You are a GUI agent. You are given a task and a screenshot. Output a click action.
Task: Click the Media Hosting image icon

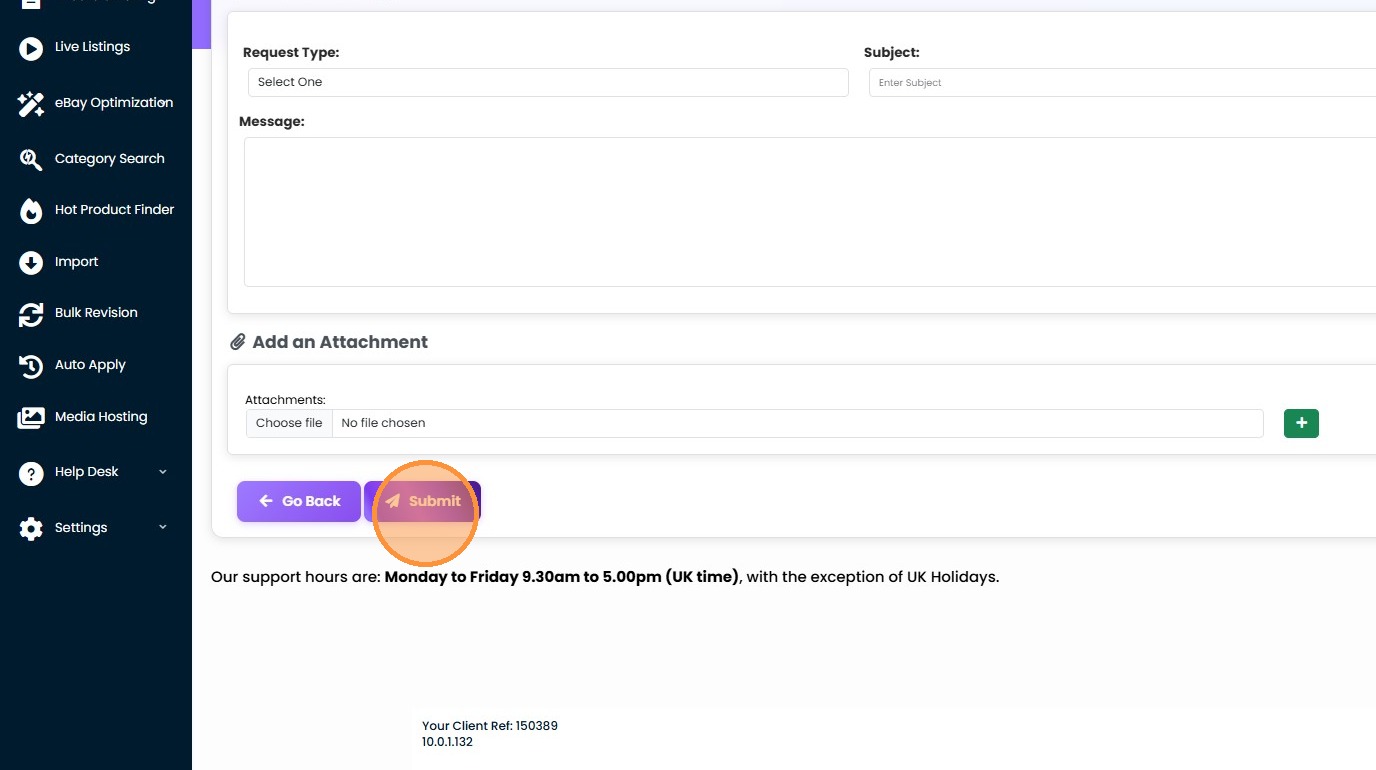tap(31, 418)
